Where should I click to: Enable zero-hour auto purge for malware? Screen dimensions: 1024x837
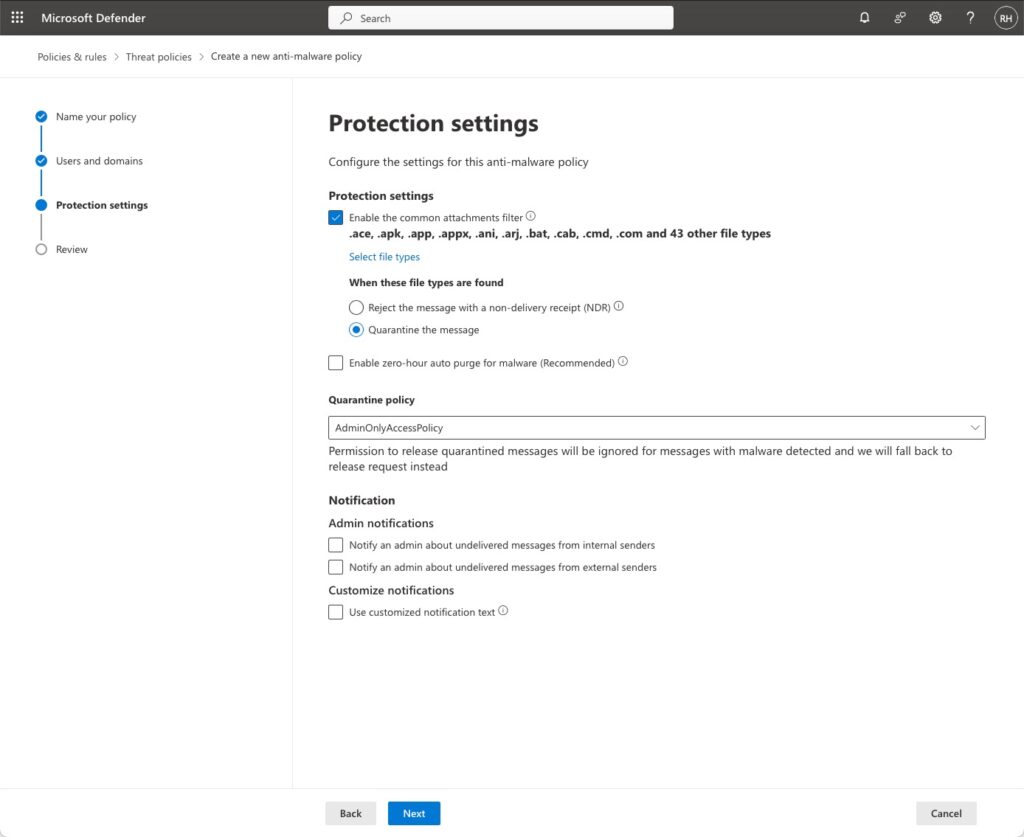336,363
